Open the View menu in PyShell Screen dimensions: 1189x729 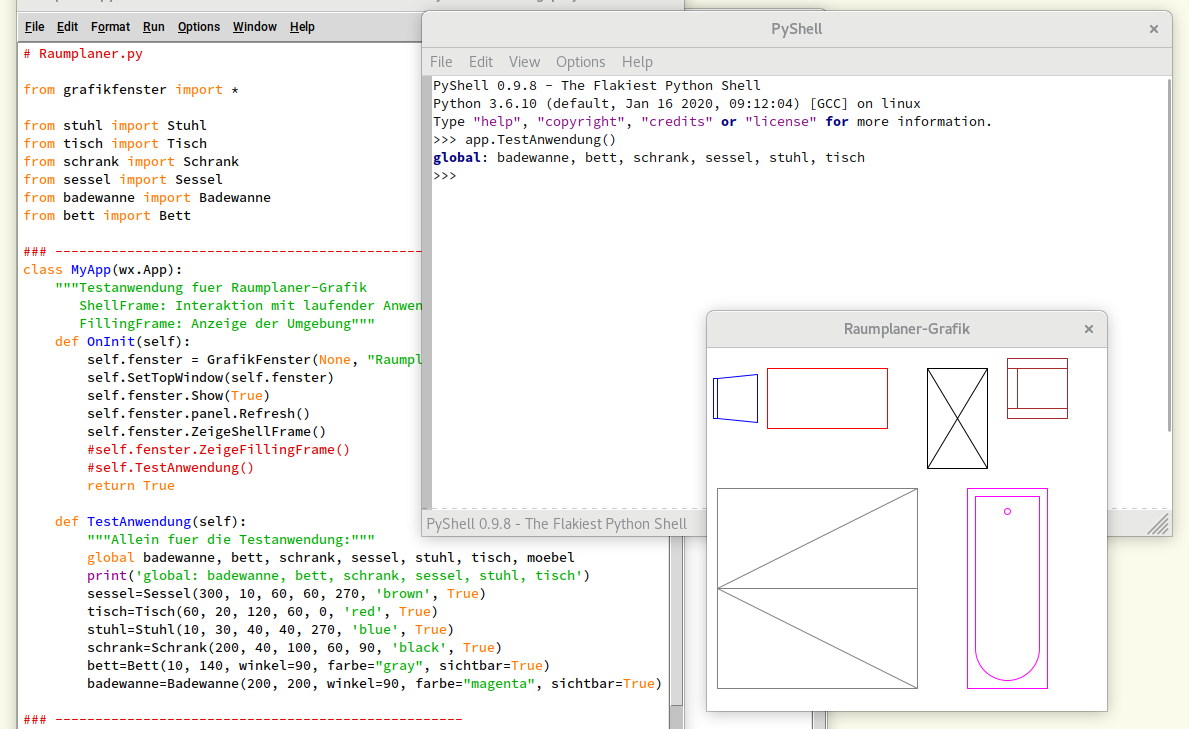524,62
